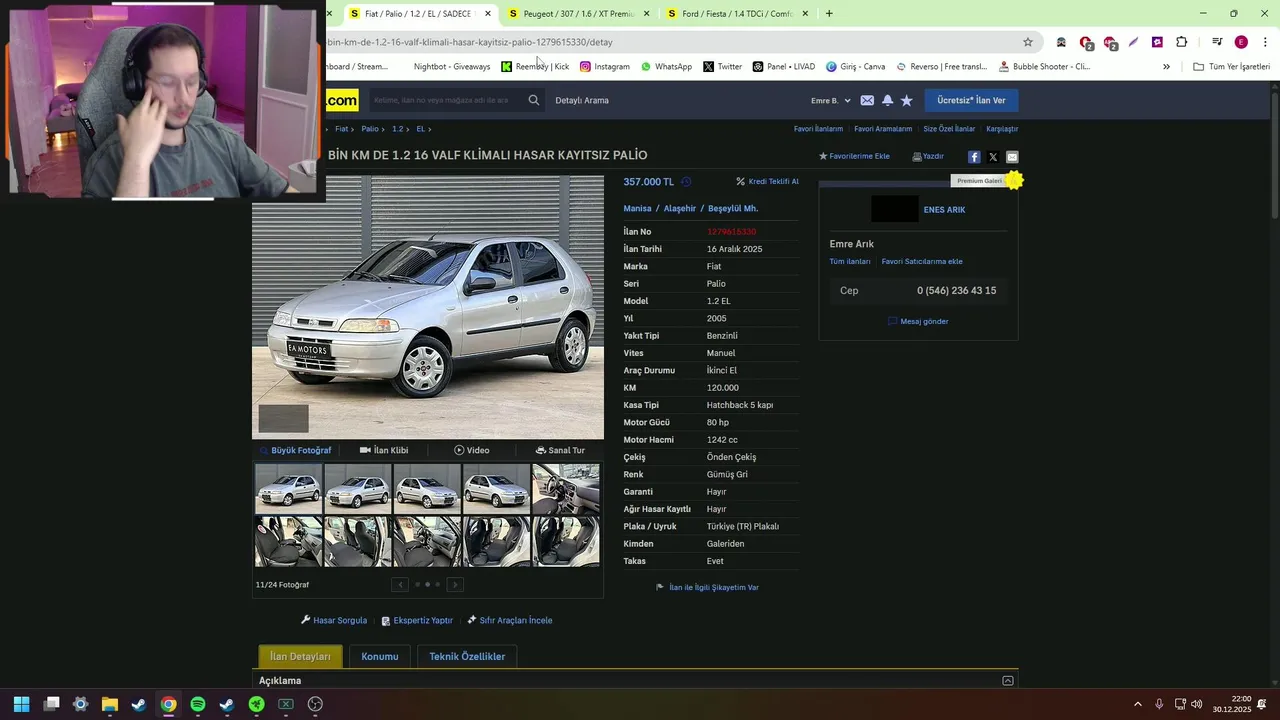Click Ücretsiz İlan Ver button

[971, 100]
